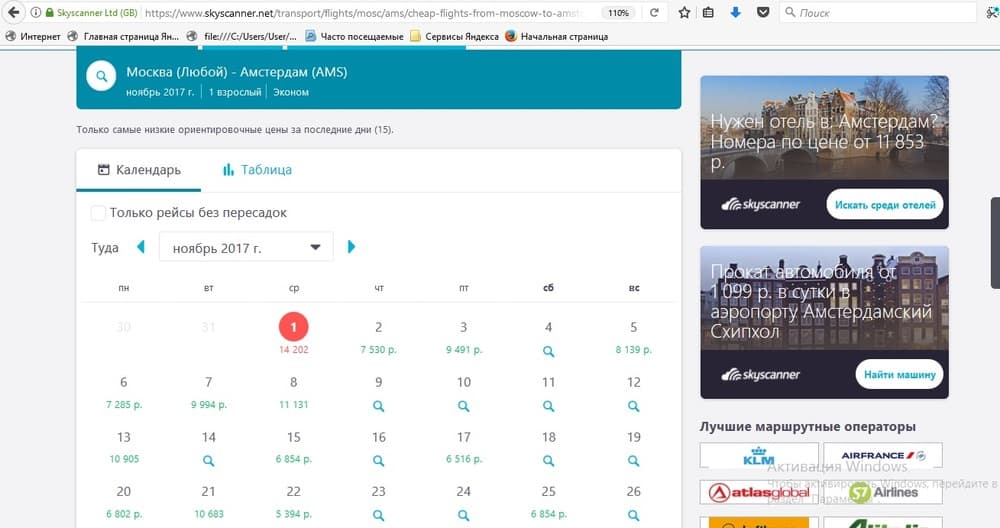Switch to the Таблица tab
This screenshot has width=1000, height=528.
coord(257,170)
